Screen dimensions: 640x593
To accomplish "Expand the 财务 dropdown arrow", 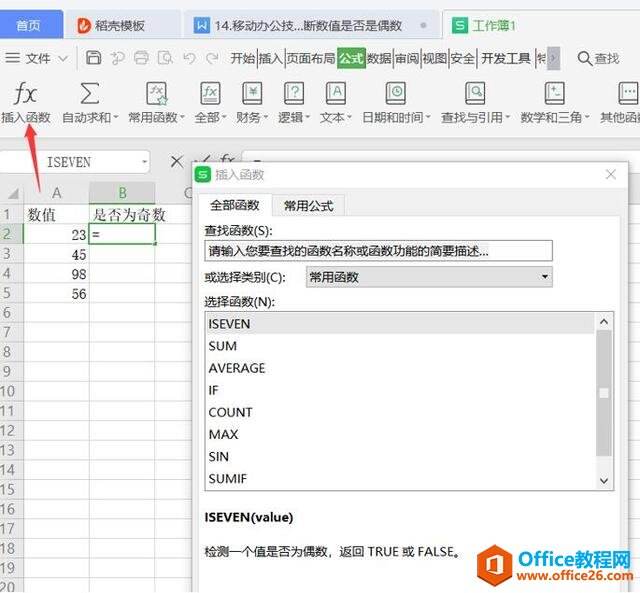I will [265, 118].
